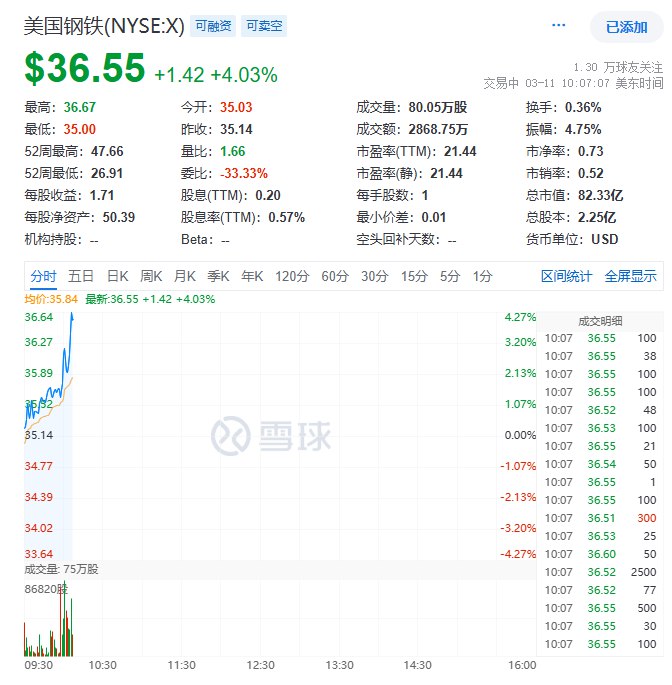Click the 成交明细 panel header

click(x=600, y=322)
